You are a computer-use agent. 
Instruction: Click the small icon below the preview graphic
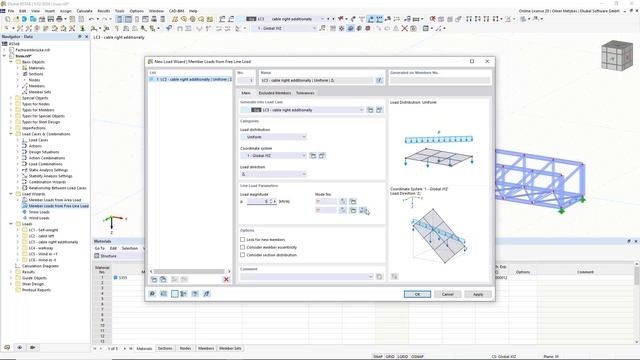coord(394,277)
